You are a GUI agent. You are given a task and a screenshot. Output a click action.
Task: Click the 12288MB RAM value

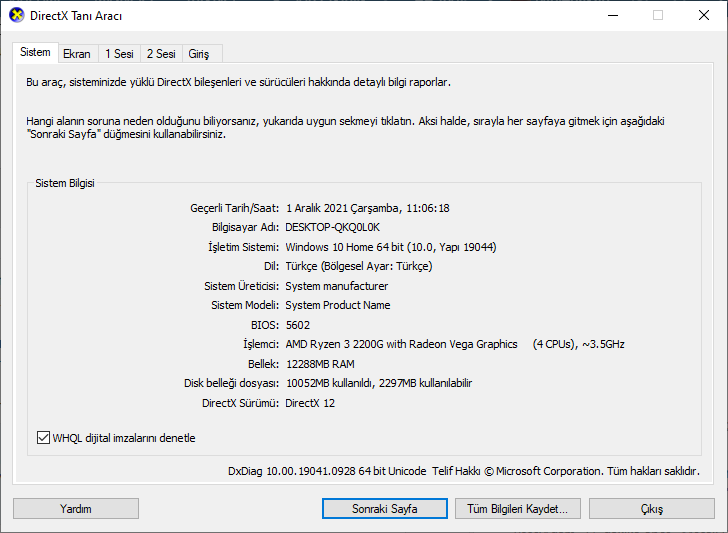tap(320, 364)
